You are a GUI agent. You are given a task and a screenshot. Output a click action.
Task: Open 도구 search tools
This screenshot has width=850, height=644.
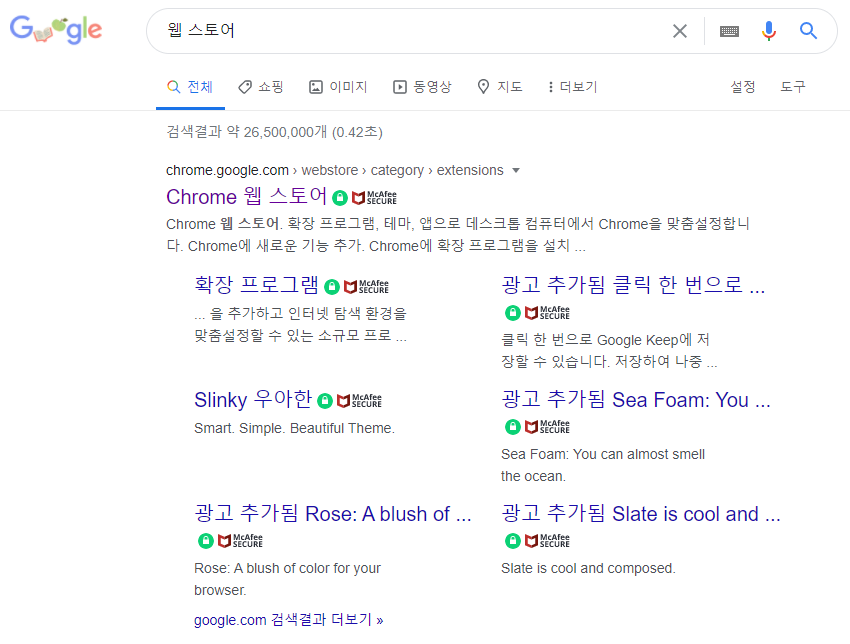[x=793, y=87]
